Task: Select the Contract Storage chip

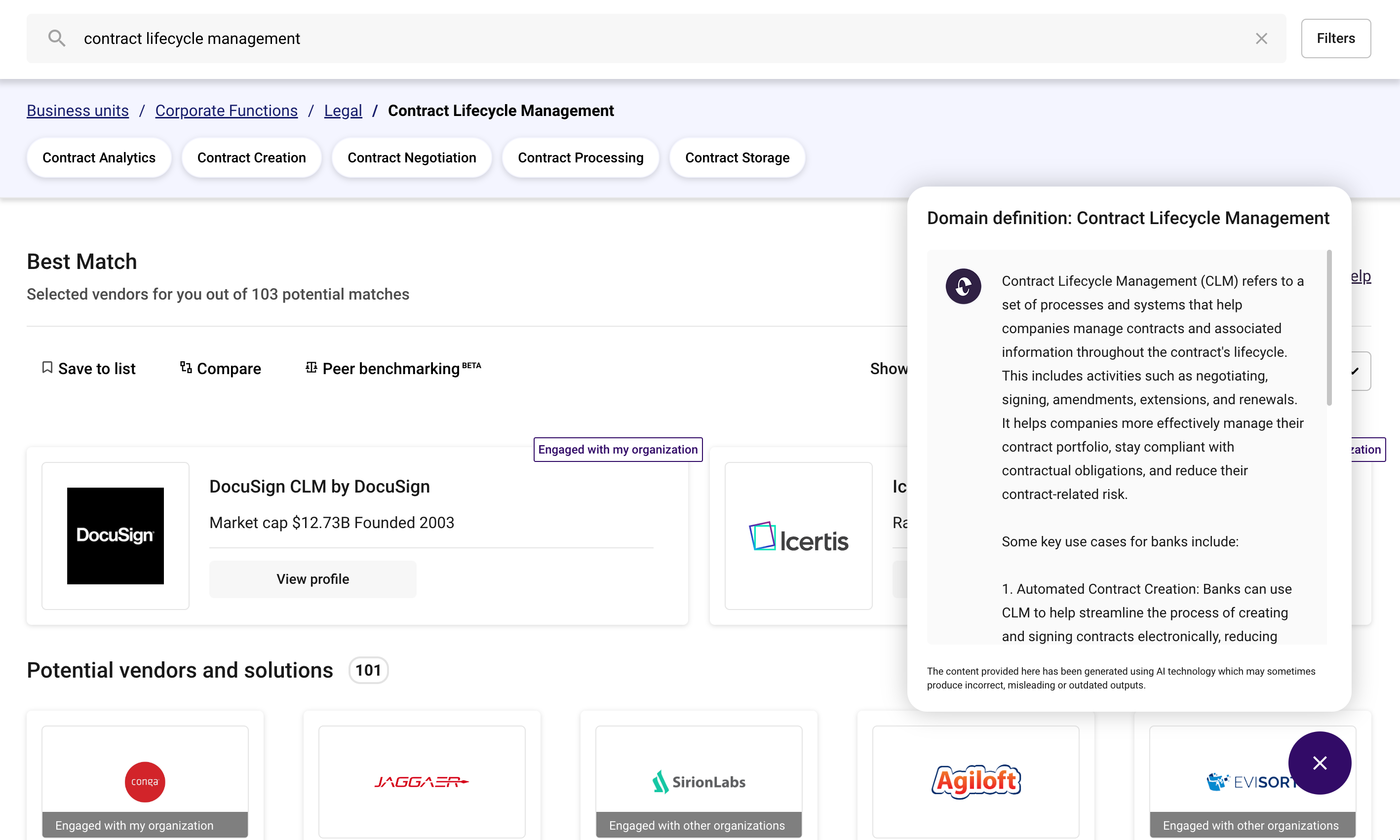Action: click(x=737, y=158)
